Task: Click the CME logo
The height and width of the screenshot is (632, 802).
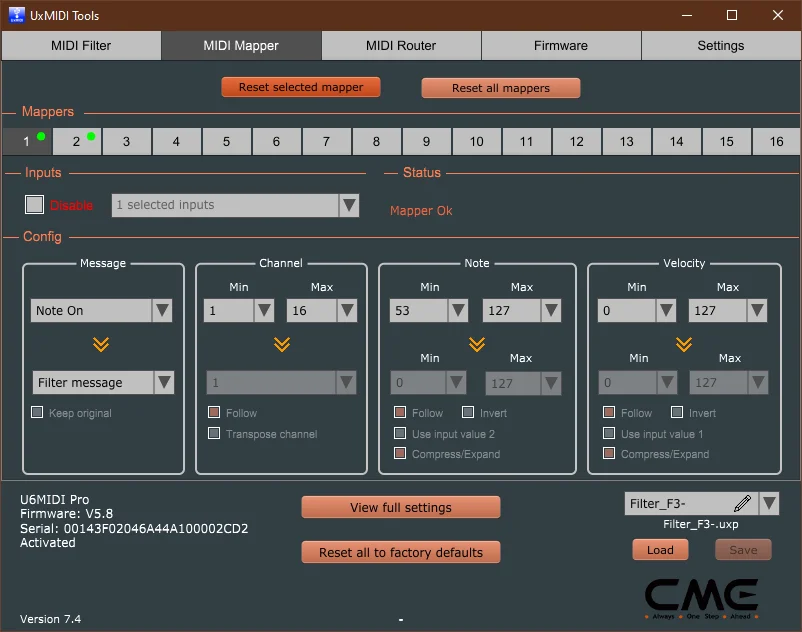Action: [x=702, y=597]
